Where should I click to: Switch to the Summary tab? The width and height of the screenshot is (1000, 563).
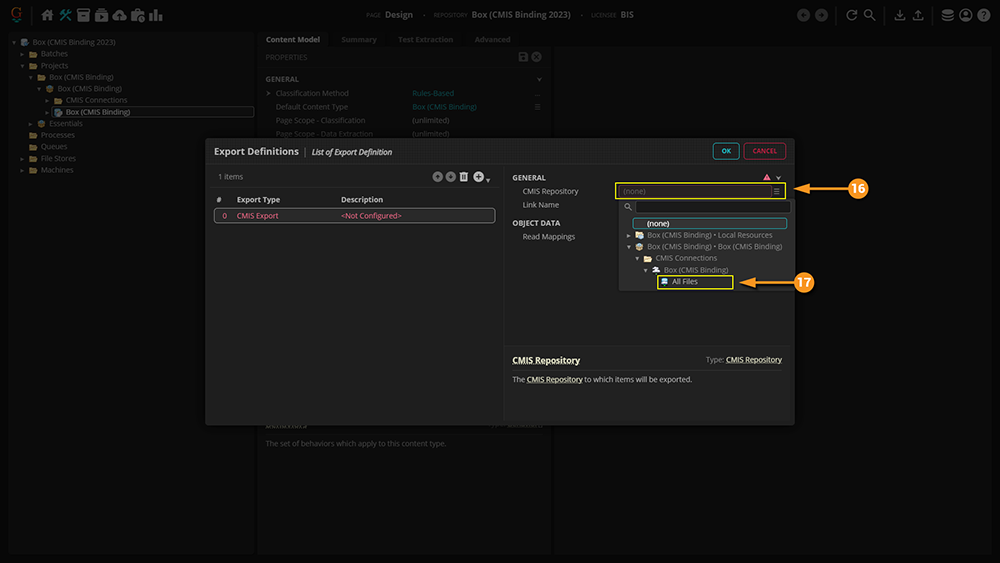[358, 40]
